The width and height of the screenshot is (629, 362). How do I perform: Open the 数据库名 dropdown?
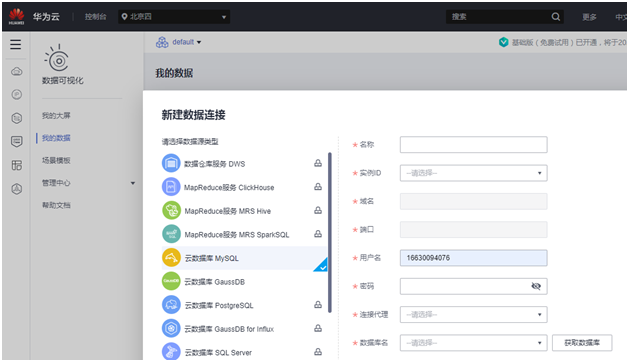pyautogui.click(x=473, y=343)
